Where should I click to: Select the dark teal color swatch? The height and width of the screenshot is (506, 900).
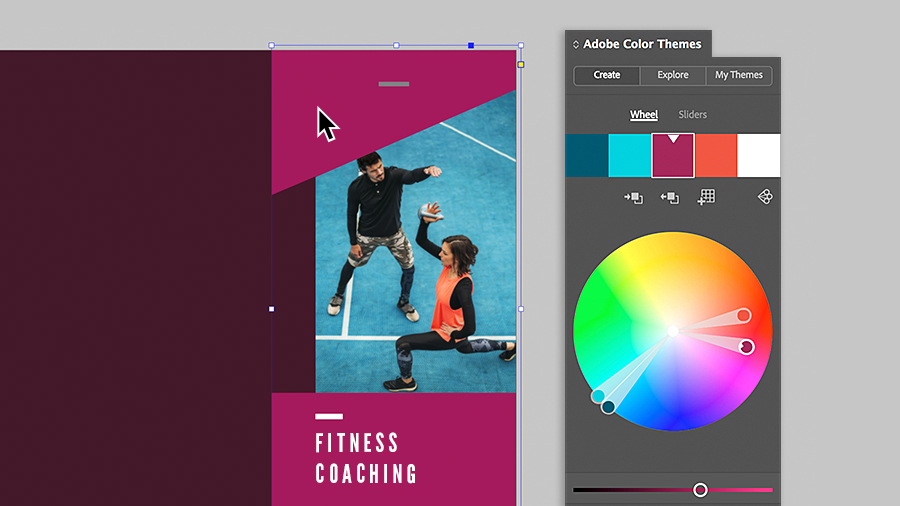[x=587, y=155]
